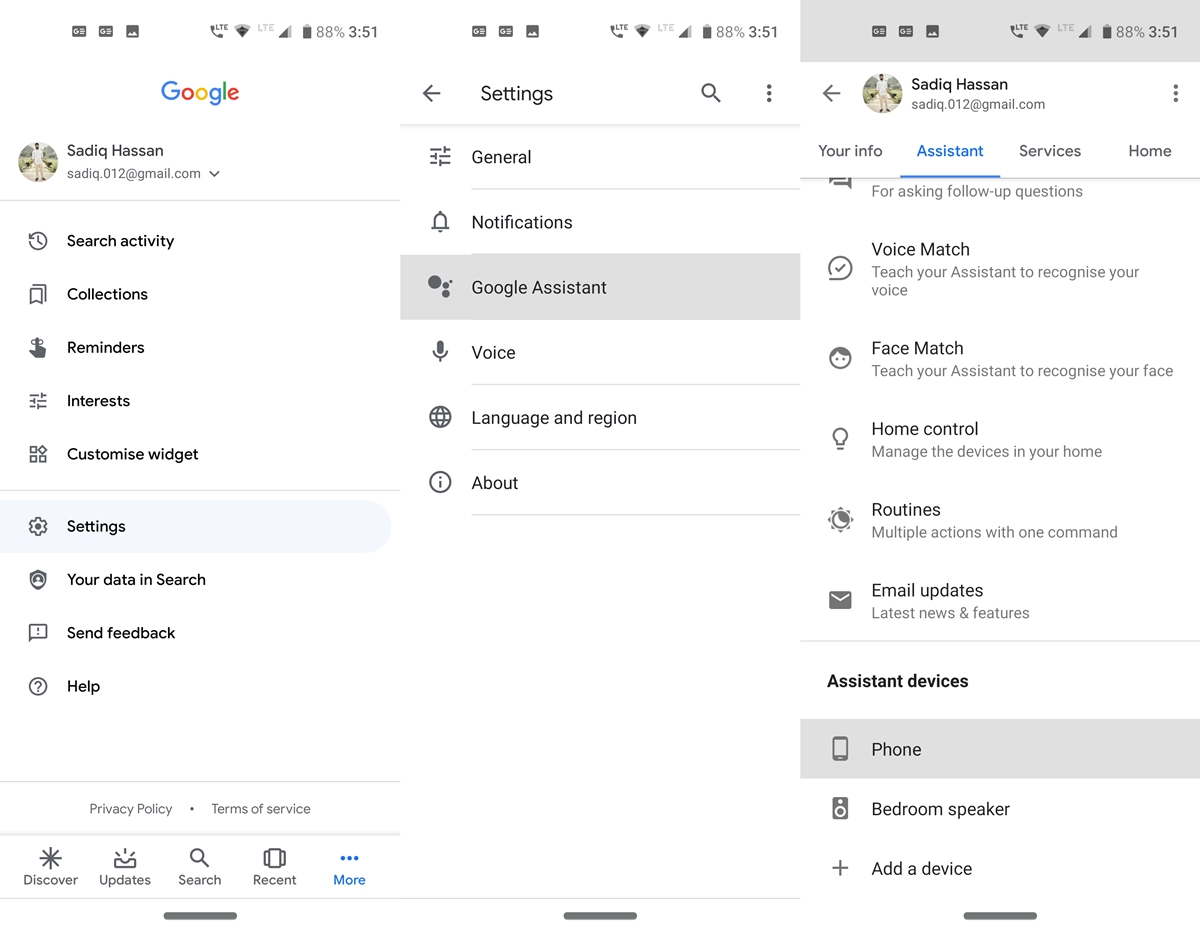
Task: Select the Google Assistant label
Action: point(539,287)
